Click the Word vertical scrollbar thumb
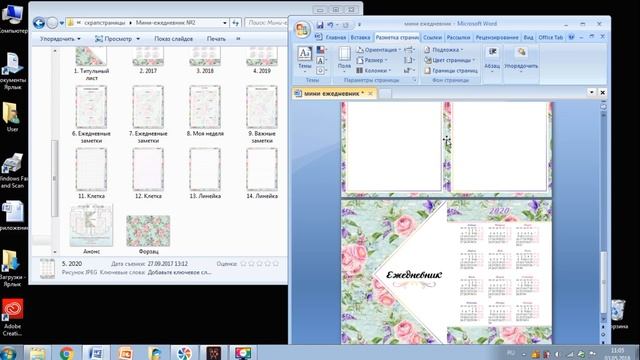Image resolution: width=640 pixels, height=360 pixels. (x=603, y=282)
